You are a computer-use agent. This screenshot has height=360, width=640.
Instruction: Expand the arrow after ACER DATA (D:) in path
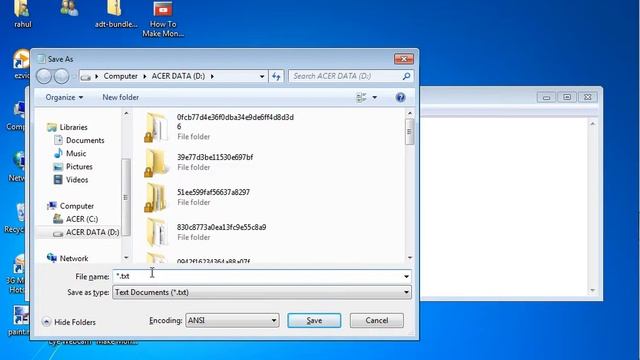click(212, 76)
